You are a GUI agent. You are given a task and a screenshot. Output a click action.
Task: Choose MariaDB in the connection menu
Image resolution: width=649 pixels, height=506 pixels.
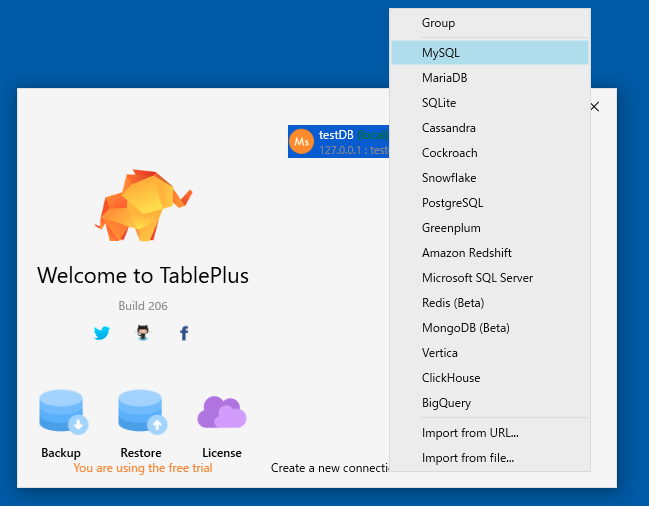[490, 78]
